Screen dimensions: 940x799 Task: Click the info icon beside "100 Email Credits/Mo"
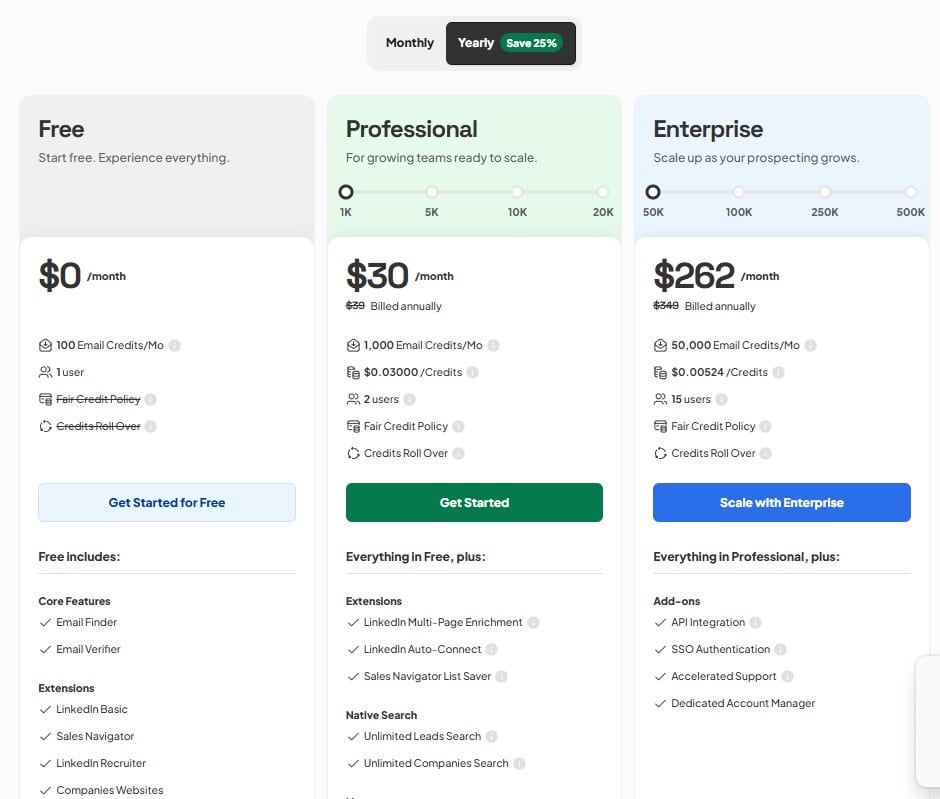click(174, 345)
